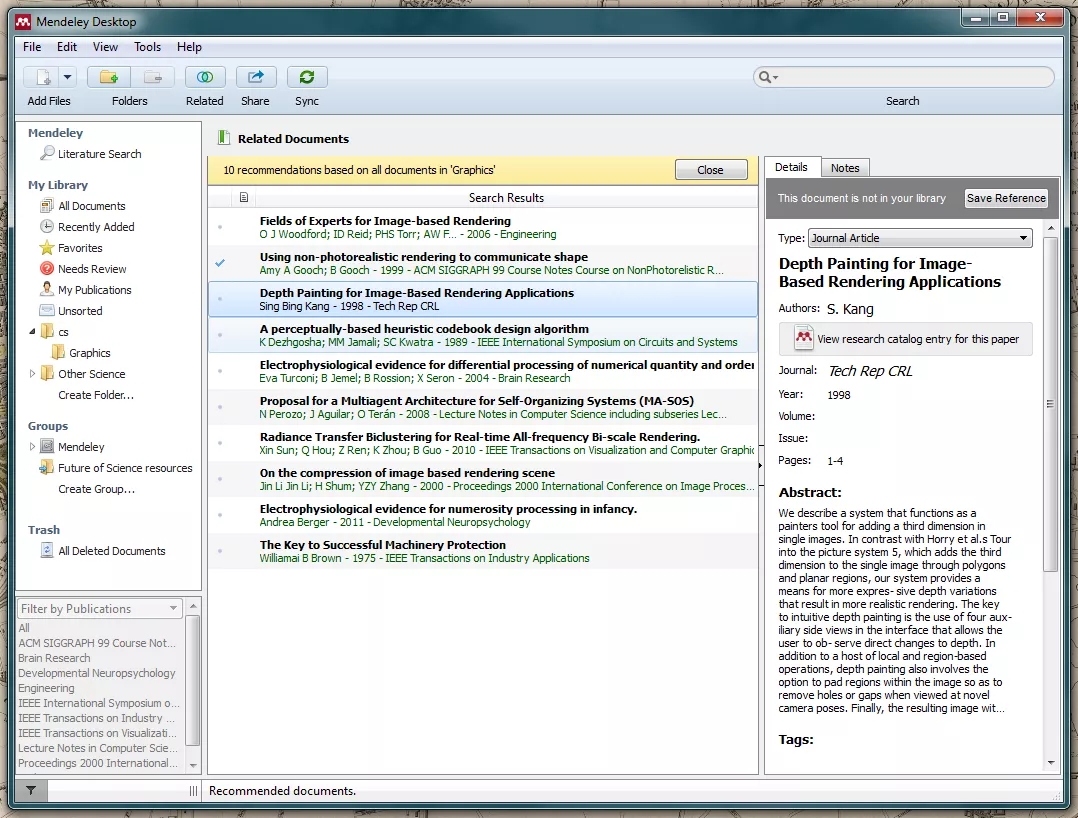Click the Search Results column header

coord(506,198)
